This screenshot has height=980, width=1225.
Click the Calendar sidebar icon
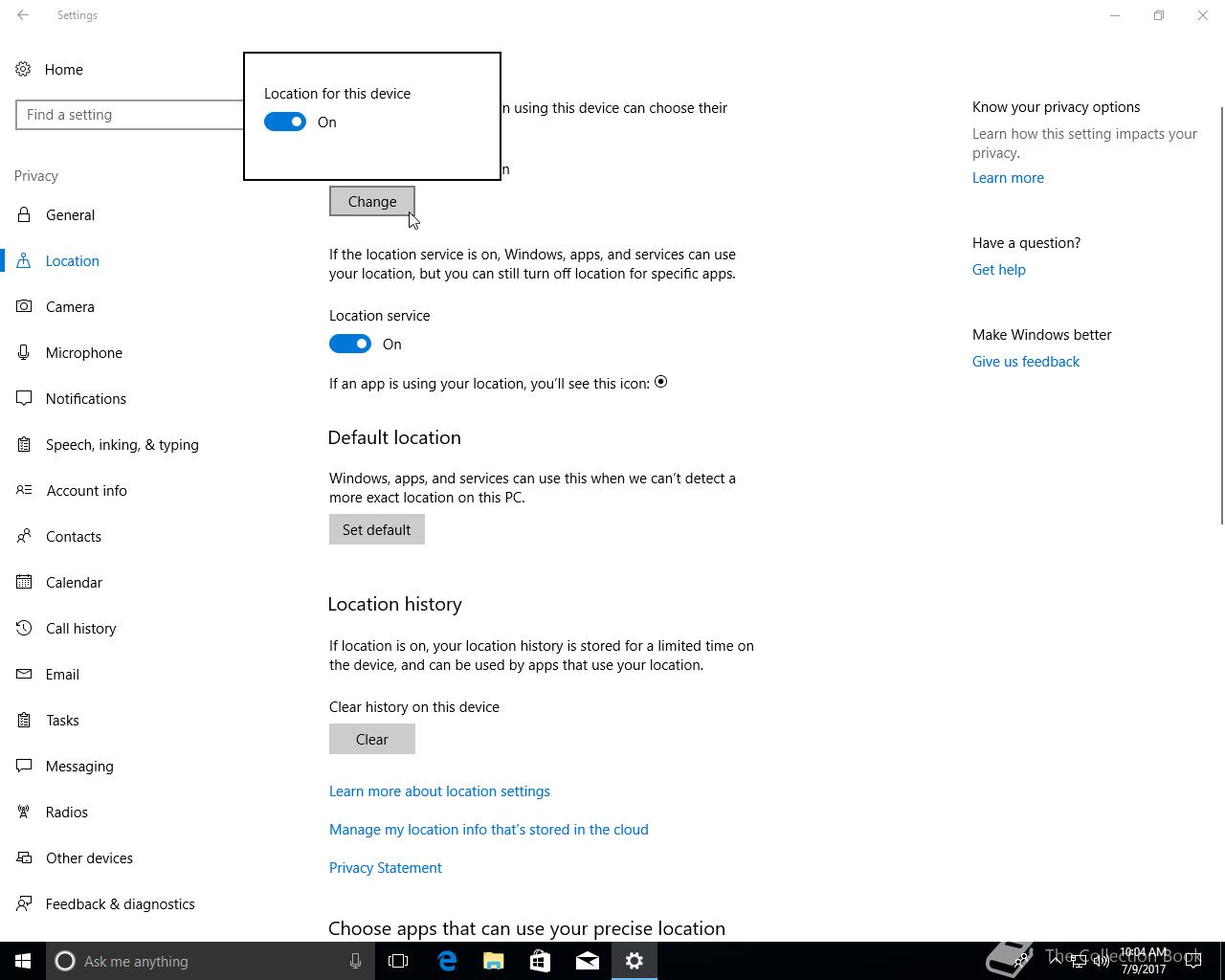point(24,582)
